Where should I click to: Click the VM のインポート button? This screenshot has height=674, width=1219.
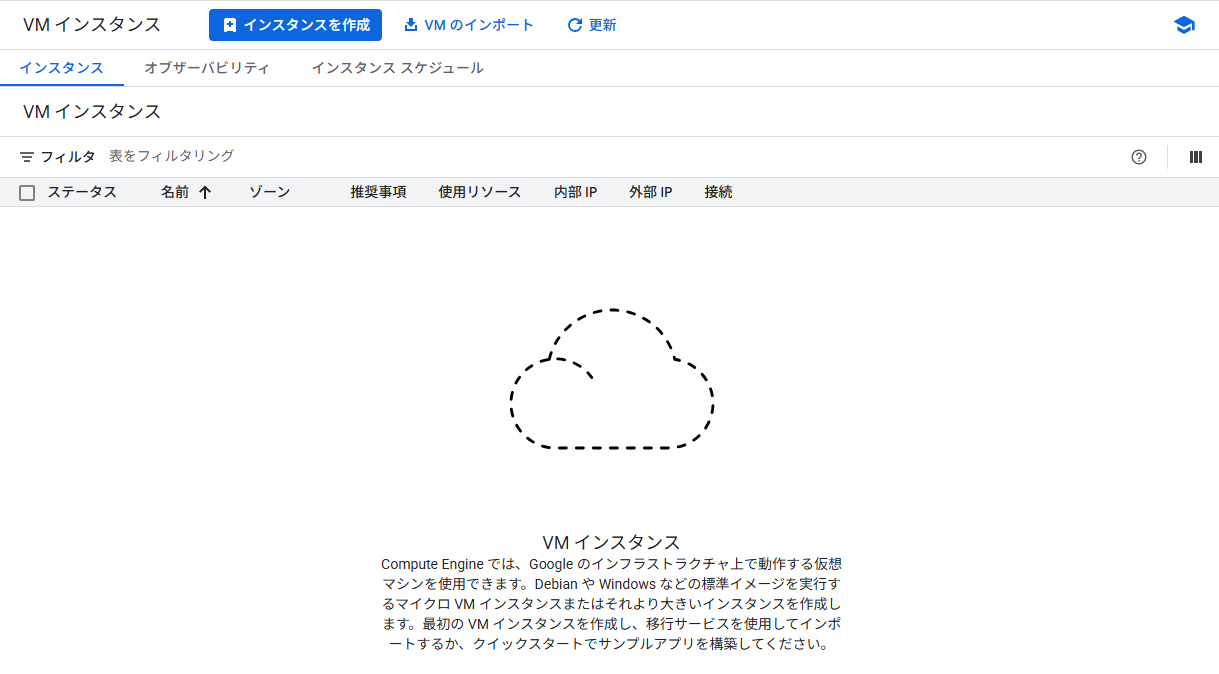[469, 25]
